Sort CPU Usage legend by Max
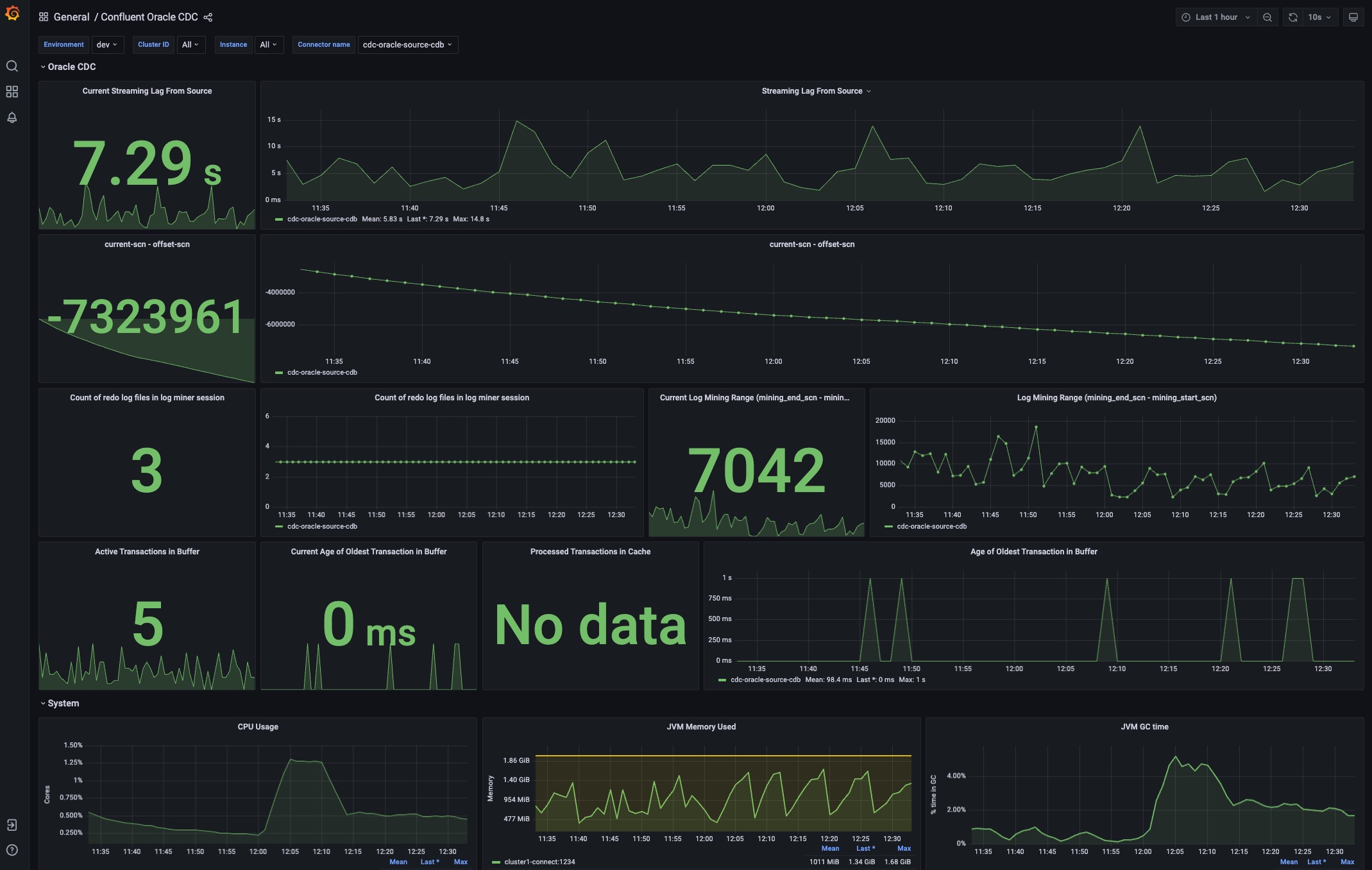The image size is (1372, 870). tap(461, 862)
